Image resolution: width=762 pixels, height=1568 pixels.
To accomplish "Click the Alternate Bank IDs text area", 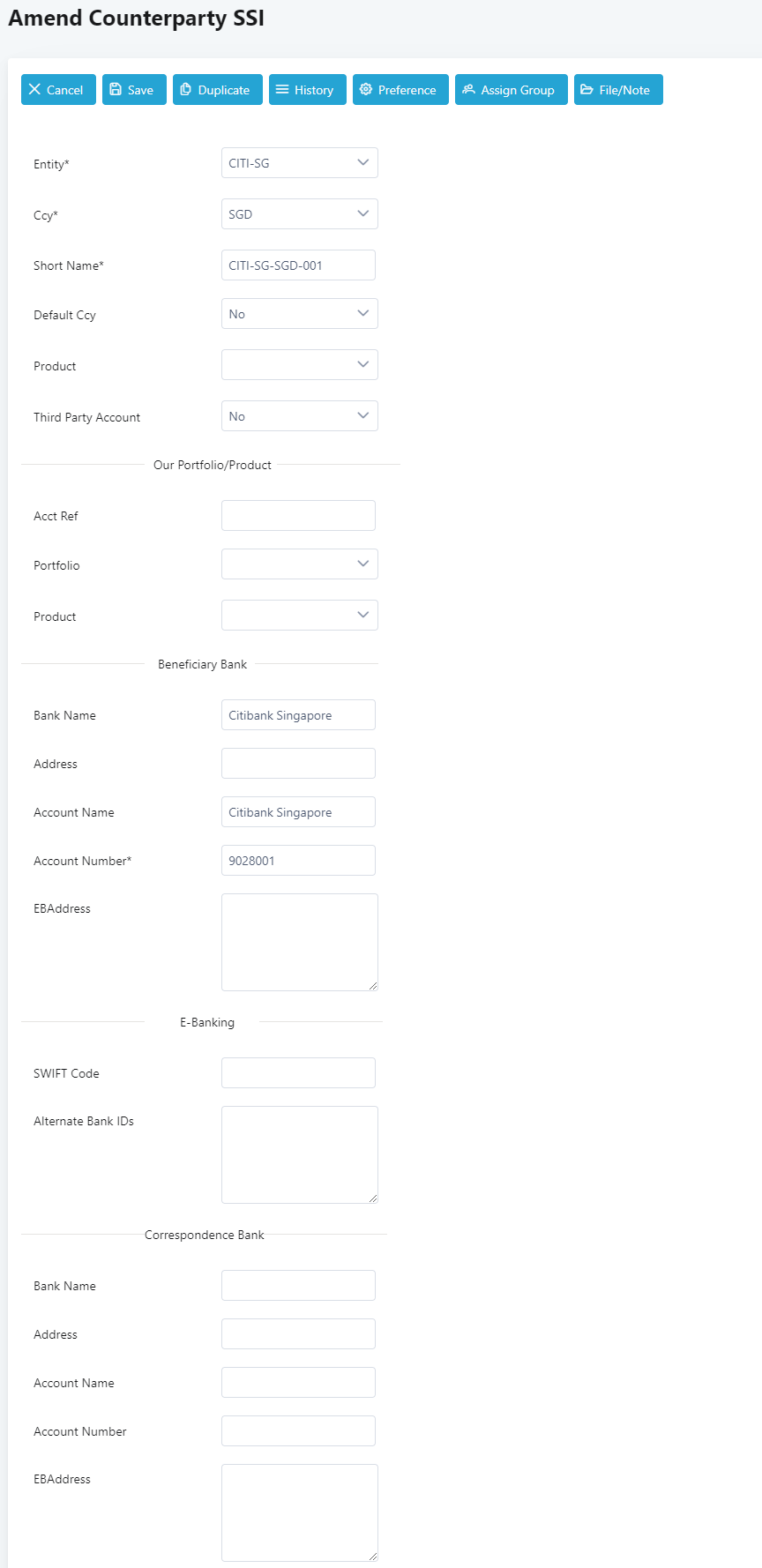I will click(299, 1154).
